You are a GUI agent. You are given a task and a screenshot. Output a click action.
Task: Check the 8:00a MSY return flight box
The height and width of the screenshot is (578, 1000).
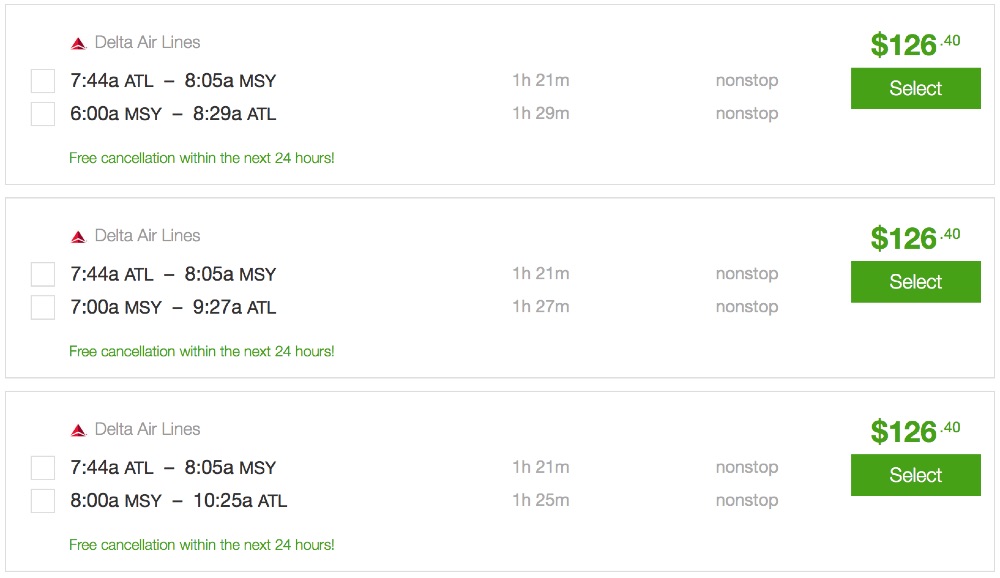tap(43, 501)
